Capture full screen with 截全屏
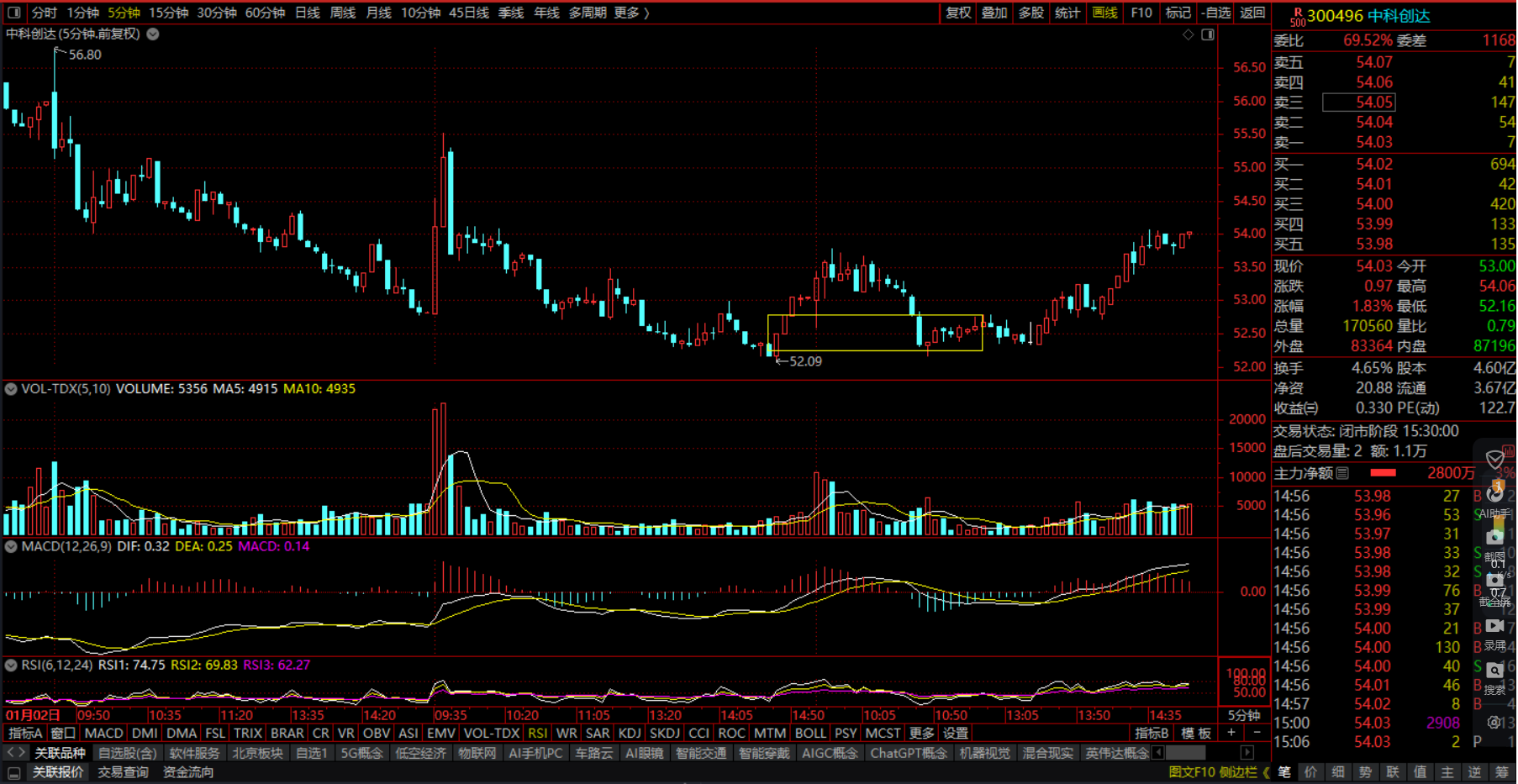The height and width of the screenshot is (784, 1518). [1494, 588]
